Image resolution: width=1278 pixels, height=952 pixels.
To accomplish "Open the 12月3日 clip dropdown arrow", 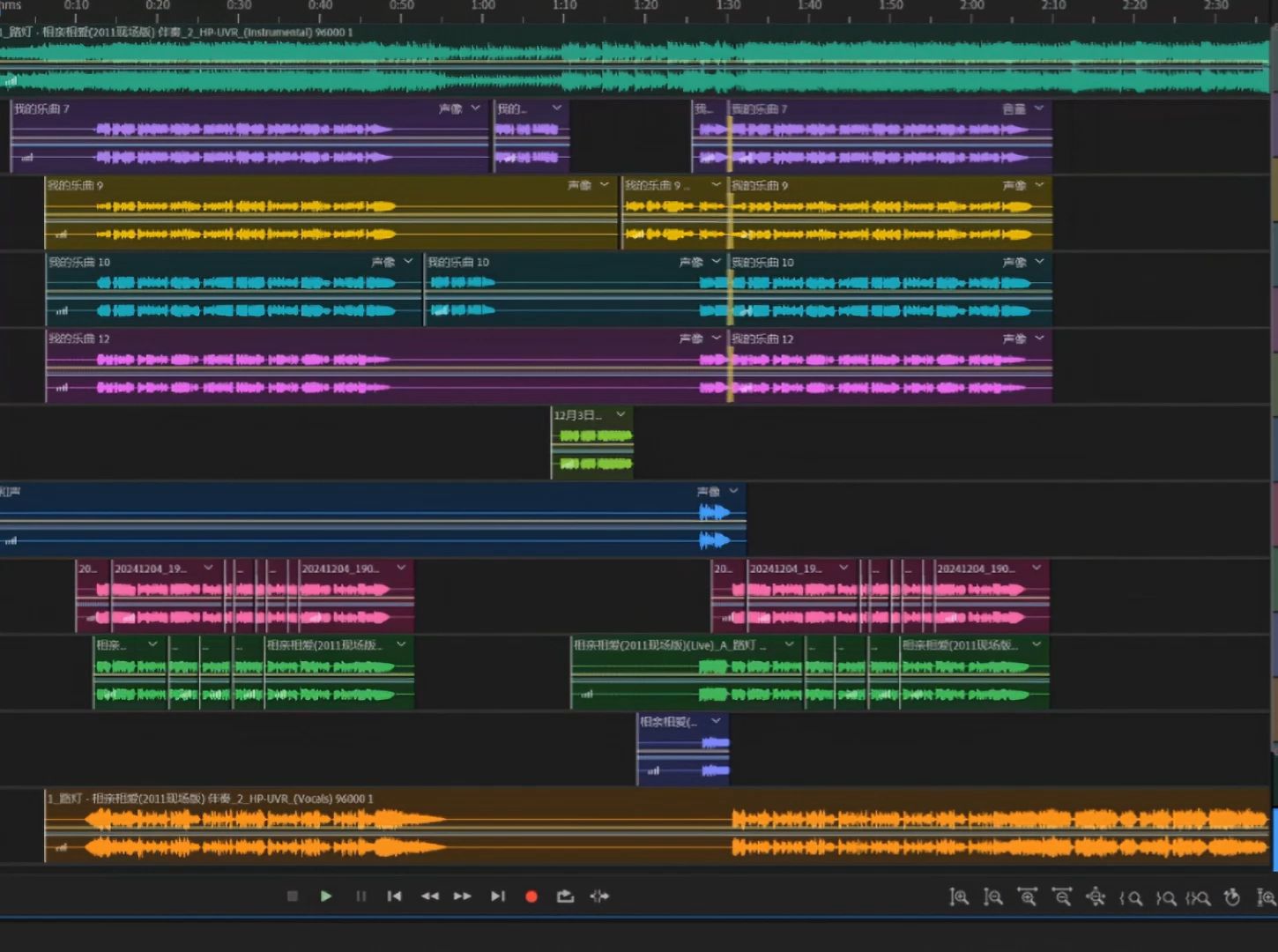I will coord(620,414).
